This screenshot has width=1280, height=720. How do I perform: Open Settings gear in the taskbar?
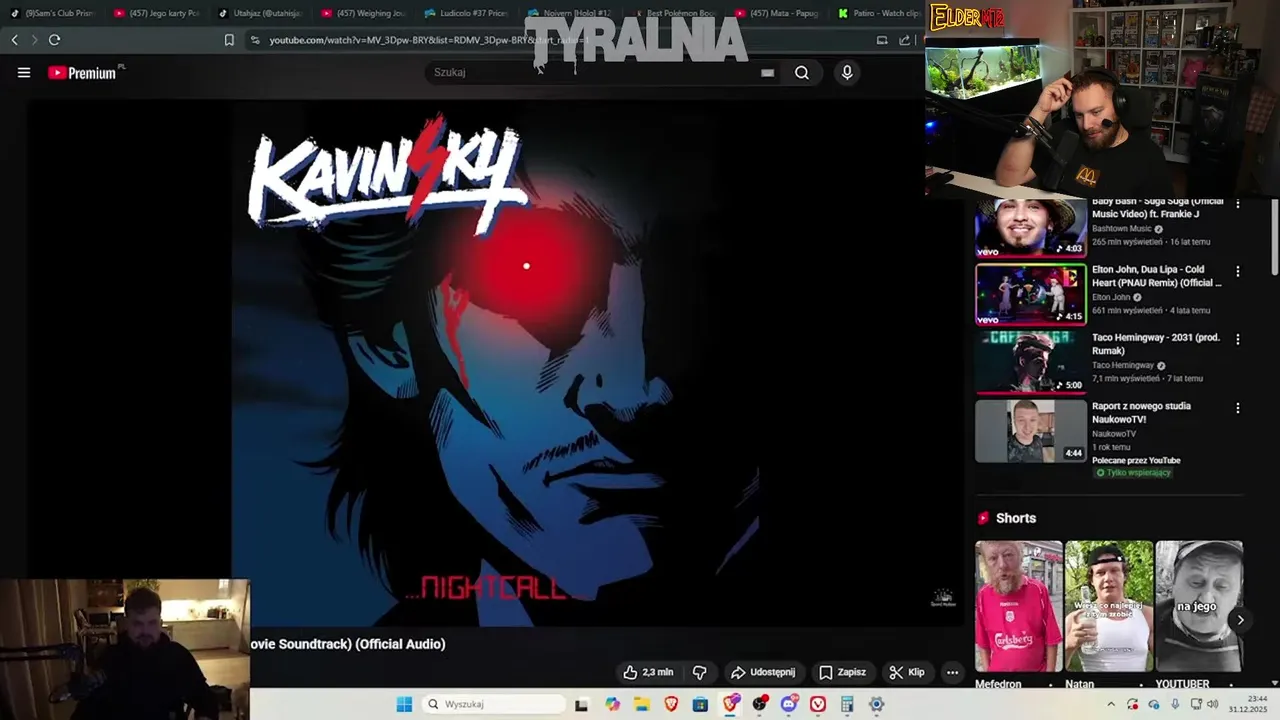(876, 704)
